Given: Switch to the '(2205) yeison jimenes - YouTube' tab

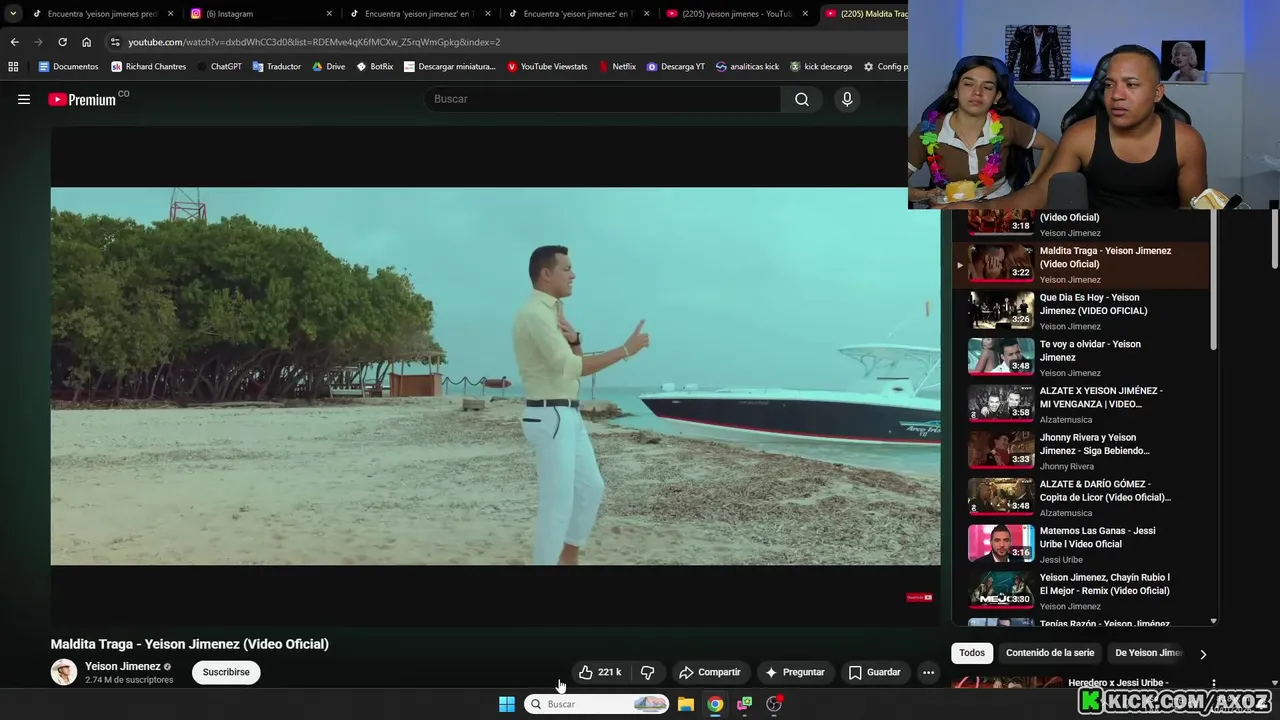Looking at the screenshot, I should [738, 14].
